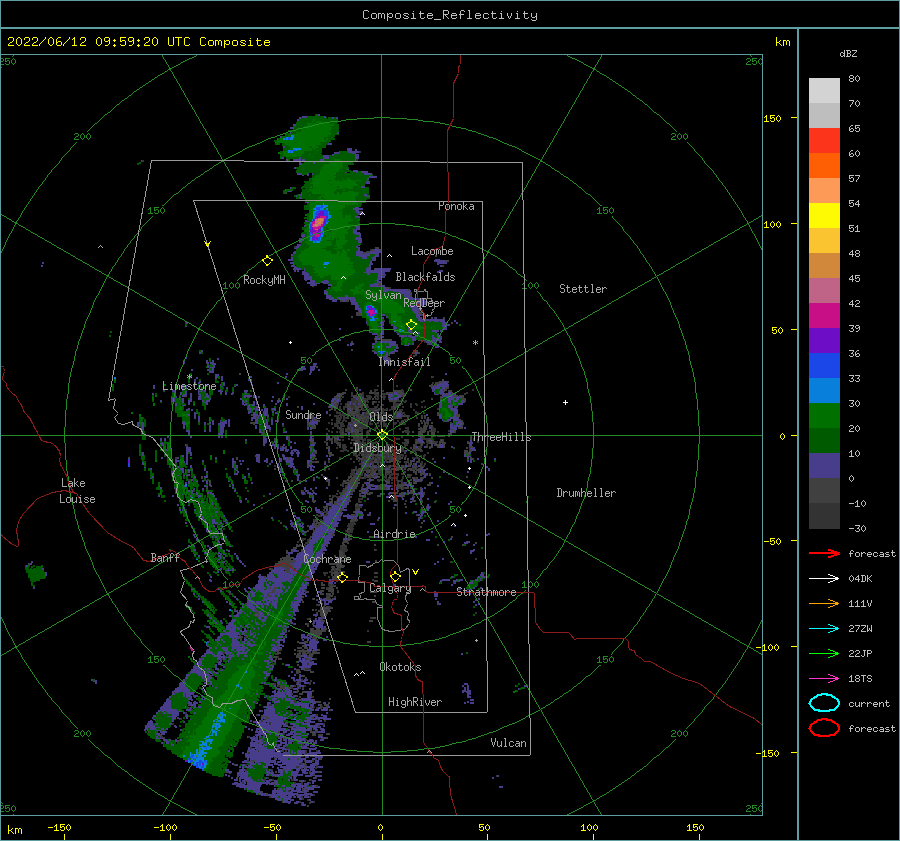Viewport: 900px width, 841px height.
Task: Click the Lake Louise label
Action: 77,491
